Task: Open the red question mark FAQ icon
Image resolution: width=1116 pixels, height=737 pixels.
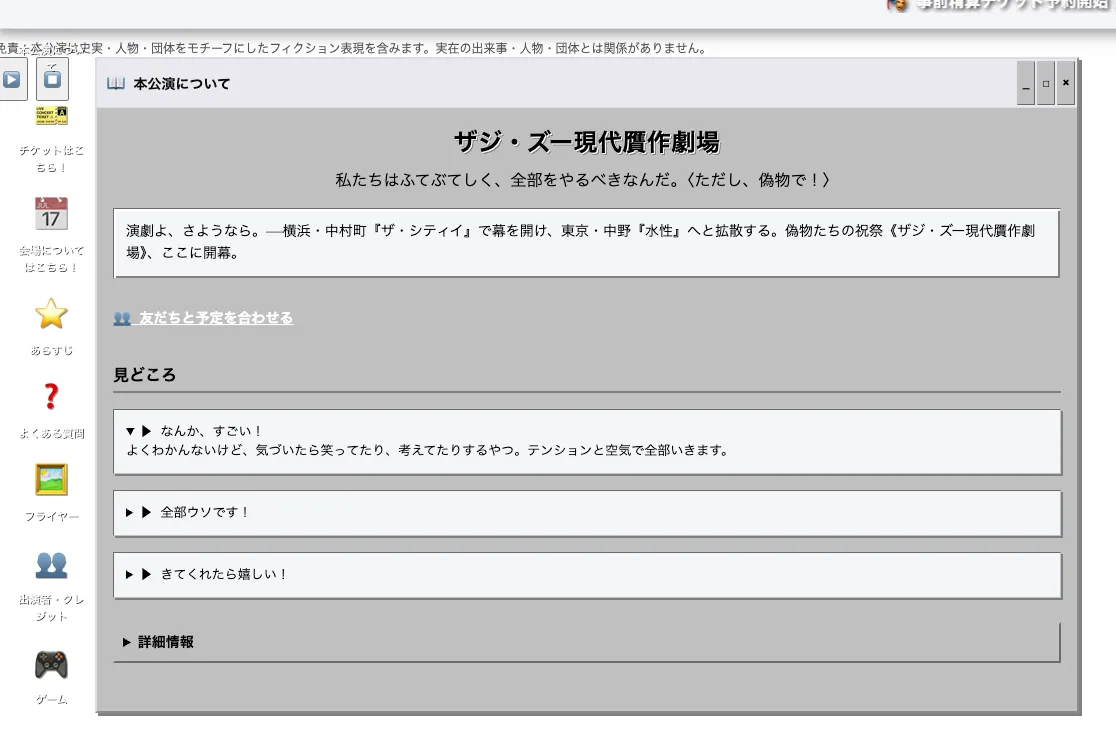Action: click(x=51, y=397)
